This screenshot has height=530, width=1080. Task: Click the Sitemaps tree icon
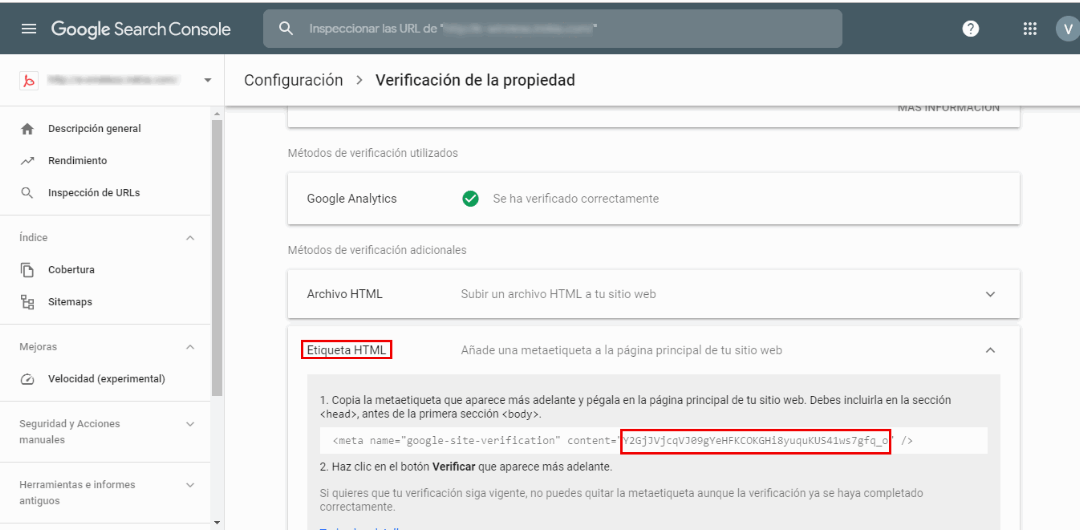point(28,302)
